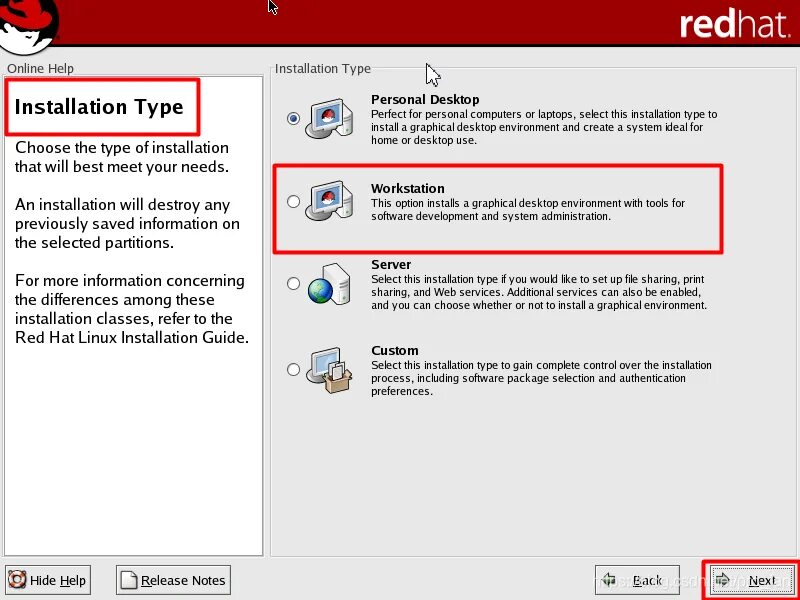Click the Server description text
This screenshot has height=600, width=800.
pos(539,292)
